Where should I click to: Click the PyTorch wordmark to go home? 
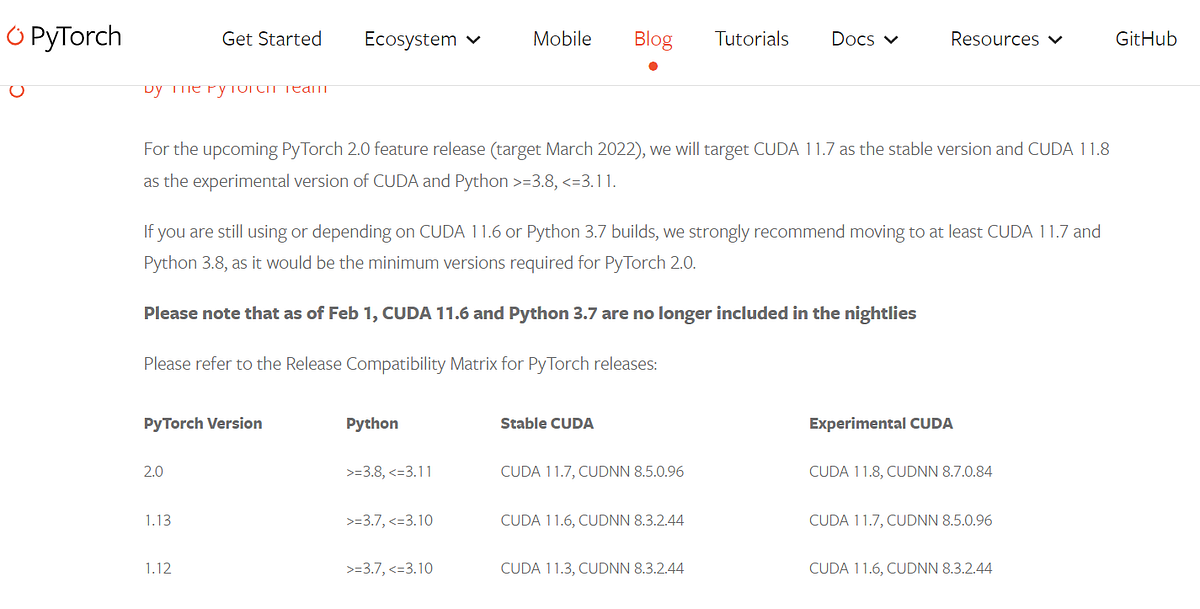(76, 38)
